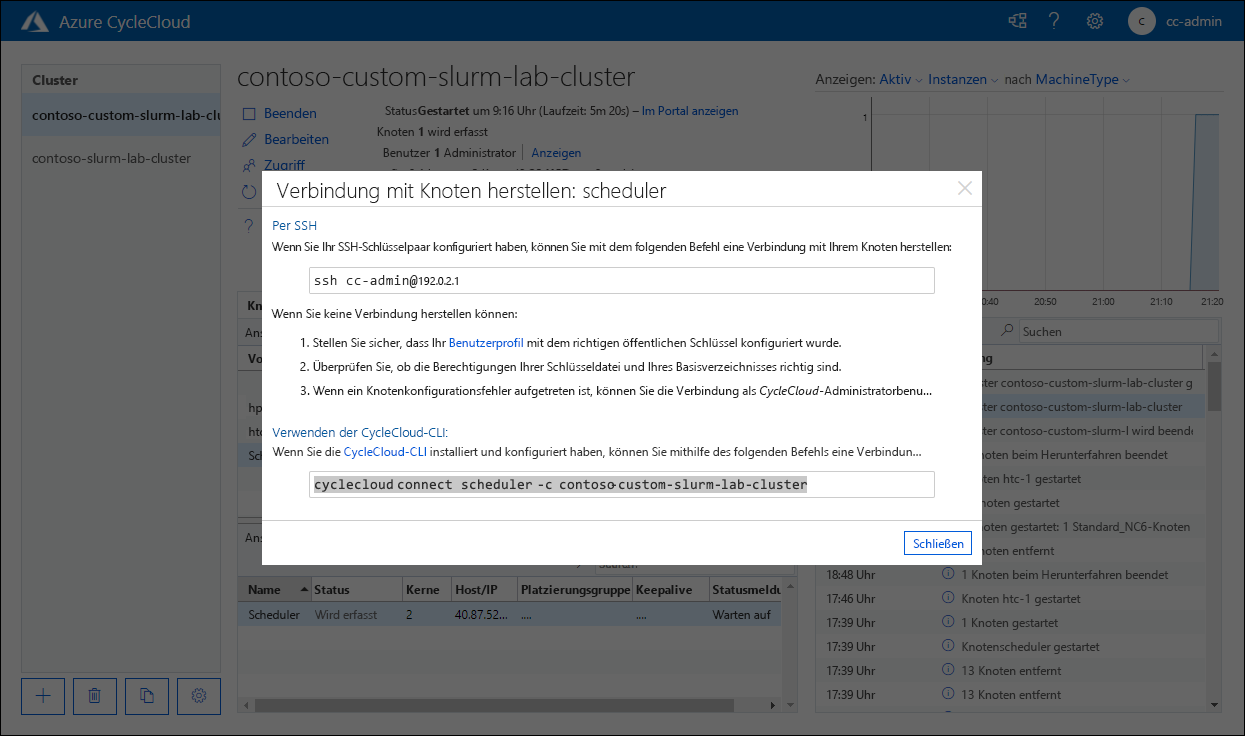Add a new cluster with the plus icon
This screenshot has height=736, width=1245.
pyautogui.click(x=42, y=696)
